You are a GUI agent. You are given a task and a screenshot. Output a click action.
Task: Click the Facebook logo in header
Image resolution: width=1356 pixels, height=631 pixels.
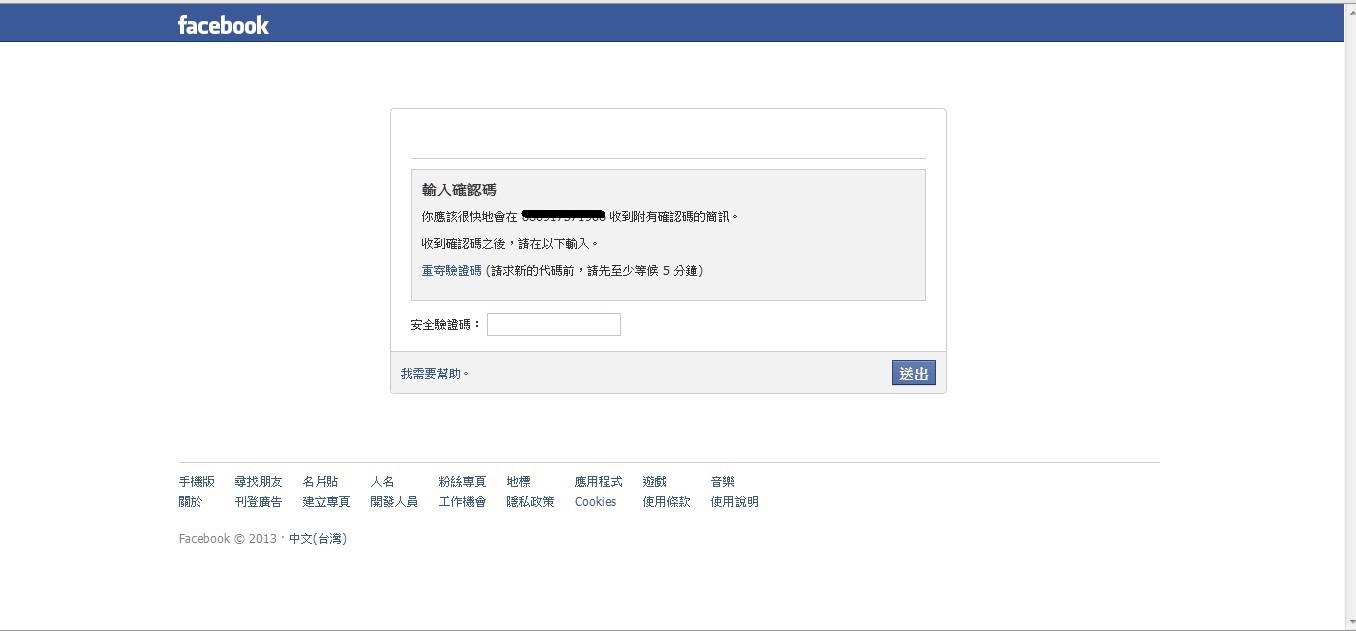pyautogui.click(x=223, y=25)
